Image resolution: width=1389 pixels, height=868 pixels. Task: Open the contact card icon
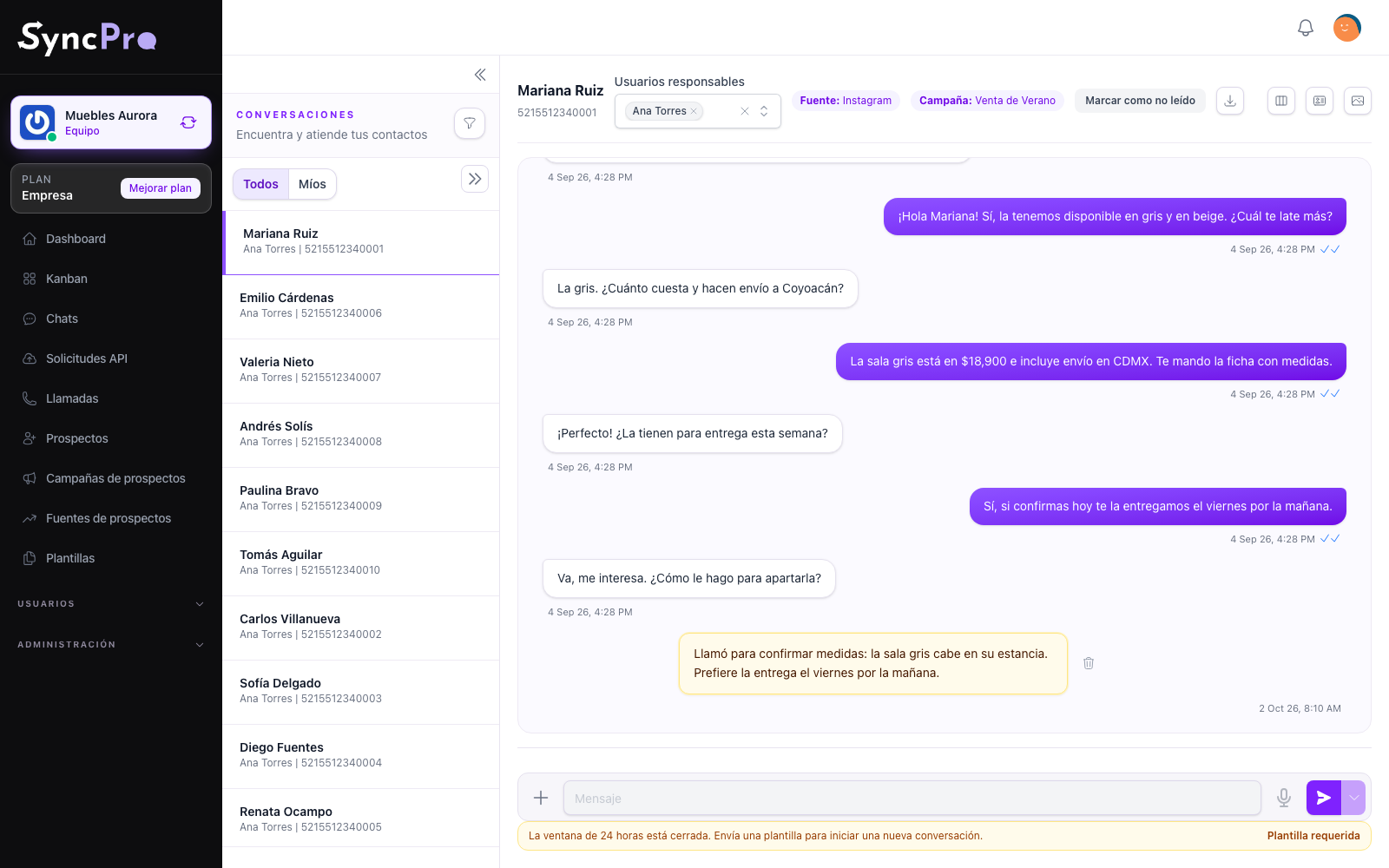(1320, 101)
